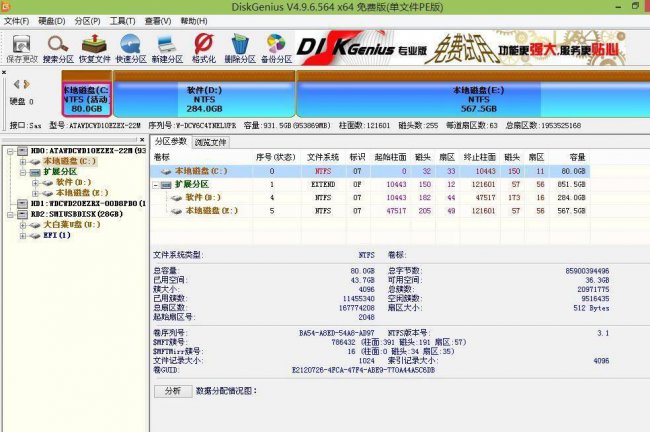Viewport: 650px width, 432px height.
Task: Open the 硬盘(D) menu
Action: (x=52, y=21)
